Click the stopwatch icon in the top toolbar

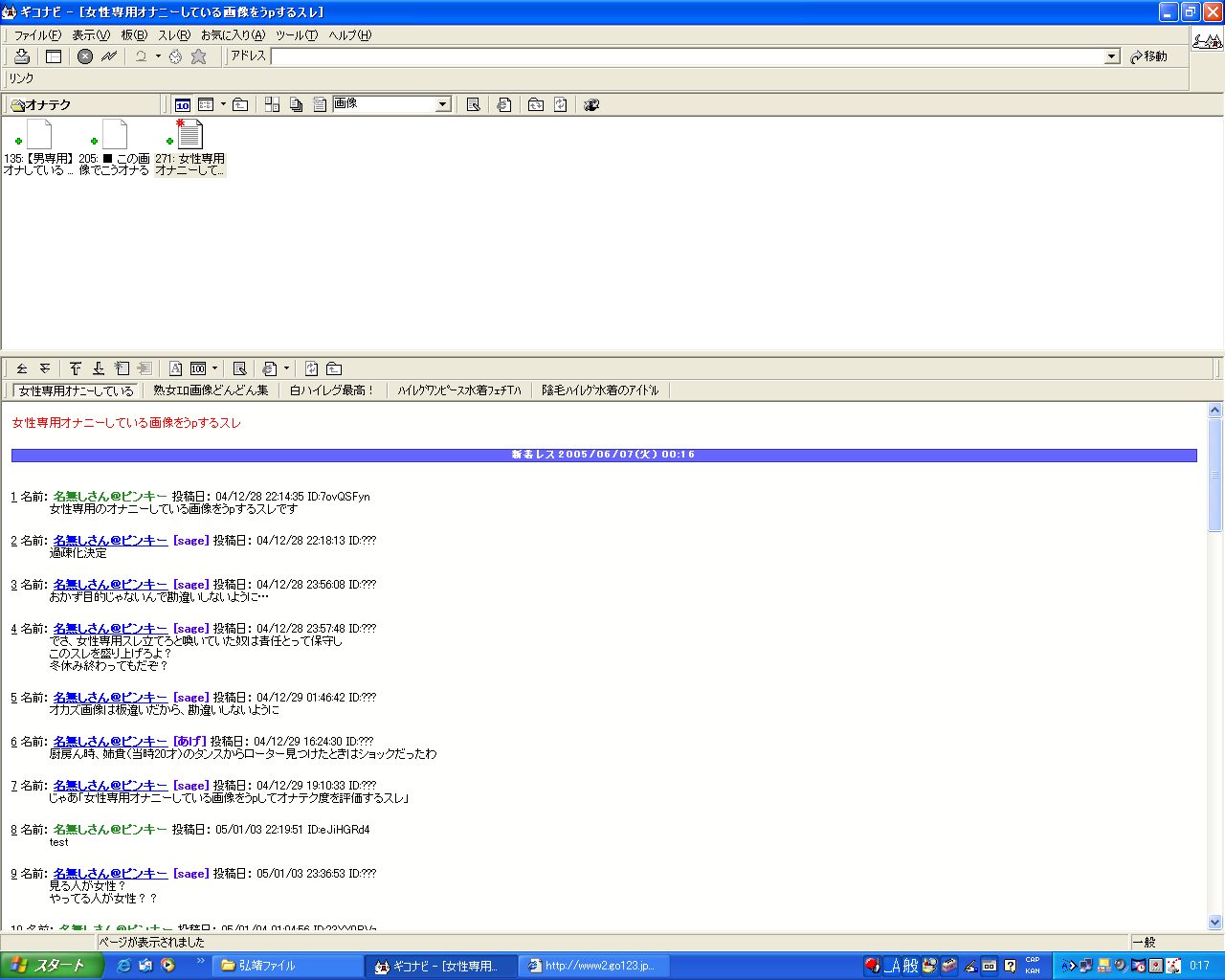[175, 56]
